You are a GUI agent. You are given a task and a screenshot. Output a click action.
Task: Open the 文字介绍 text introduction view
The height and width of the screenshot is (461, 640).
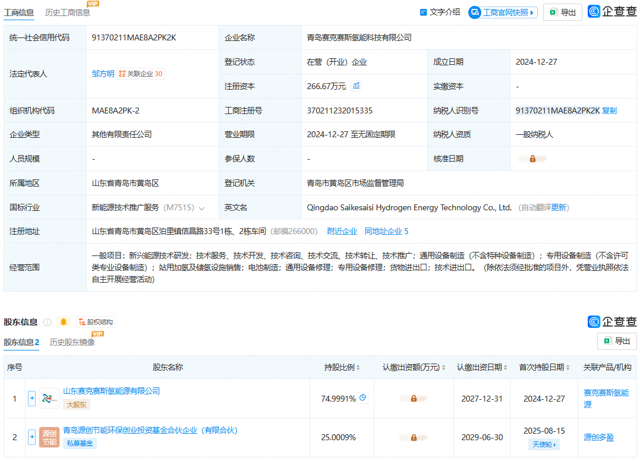tap(440, 12)
